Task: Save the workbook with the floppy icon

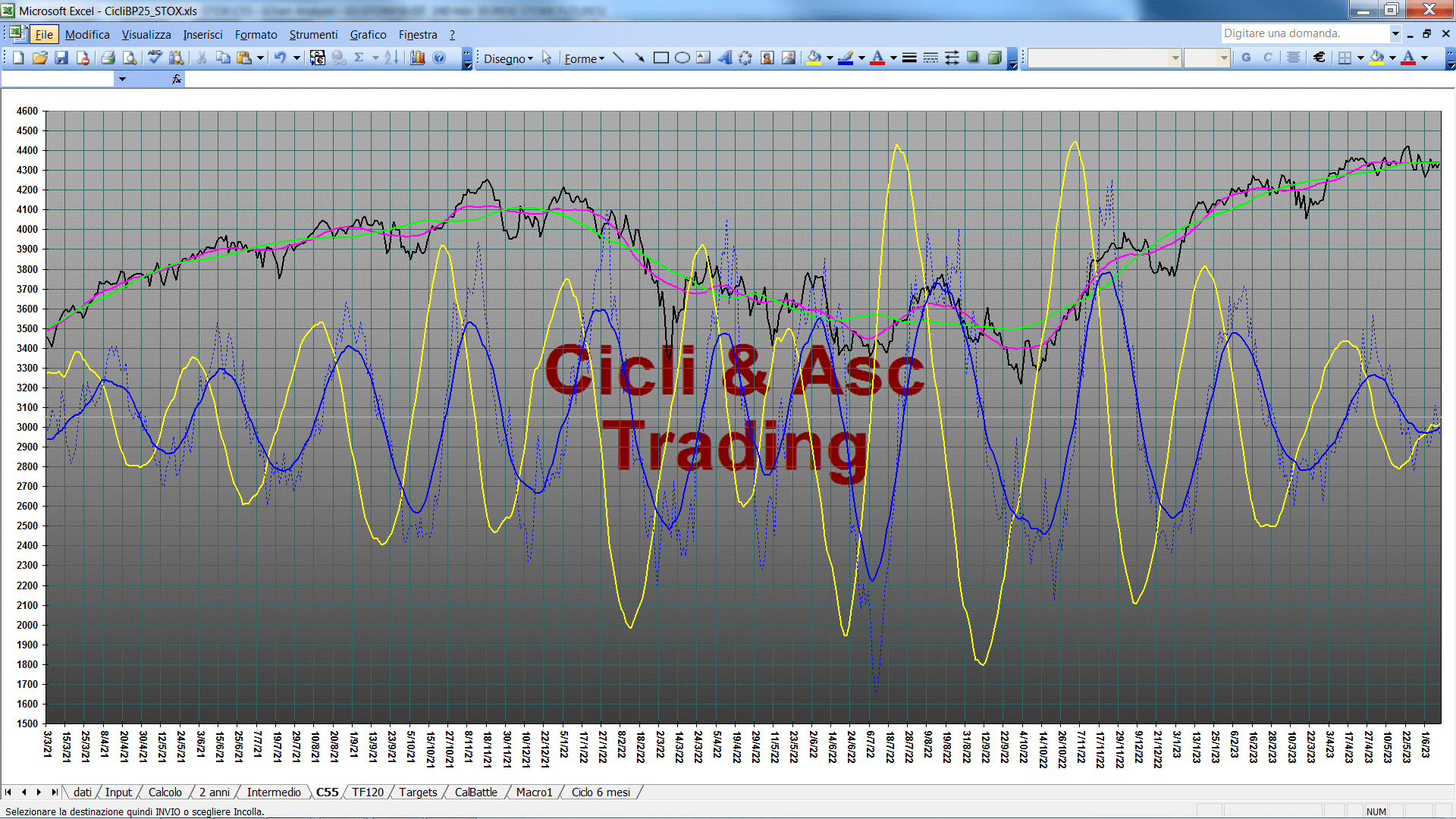Action: 61,58
